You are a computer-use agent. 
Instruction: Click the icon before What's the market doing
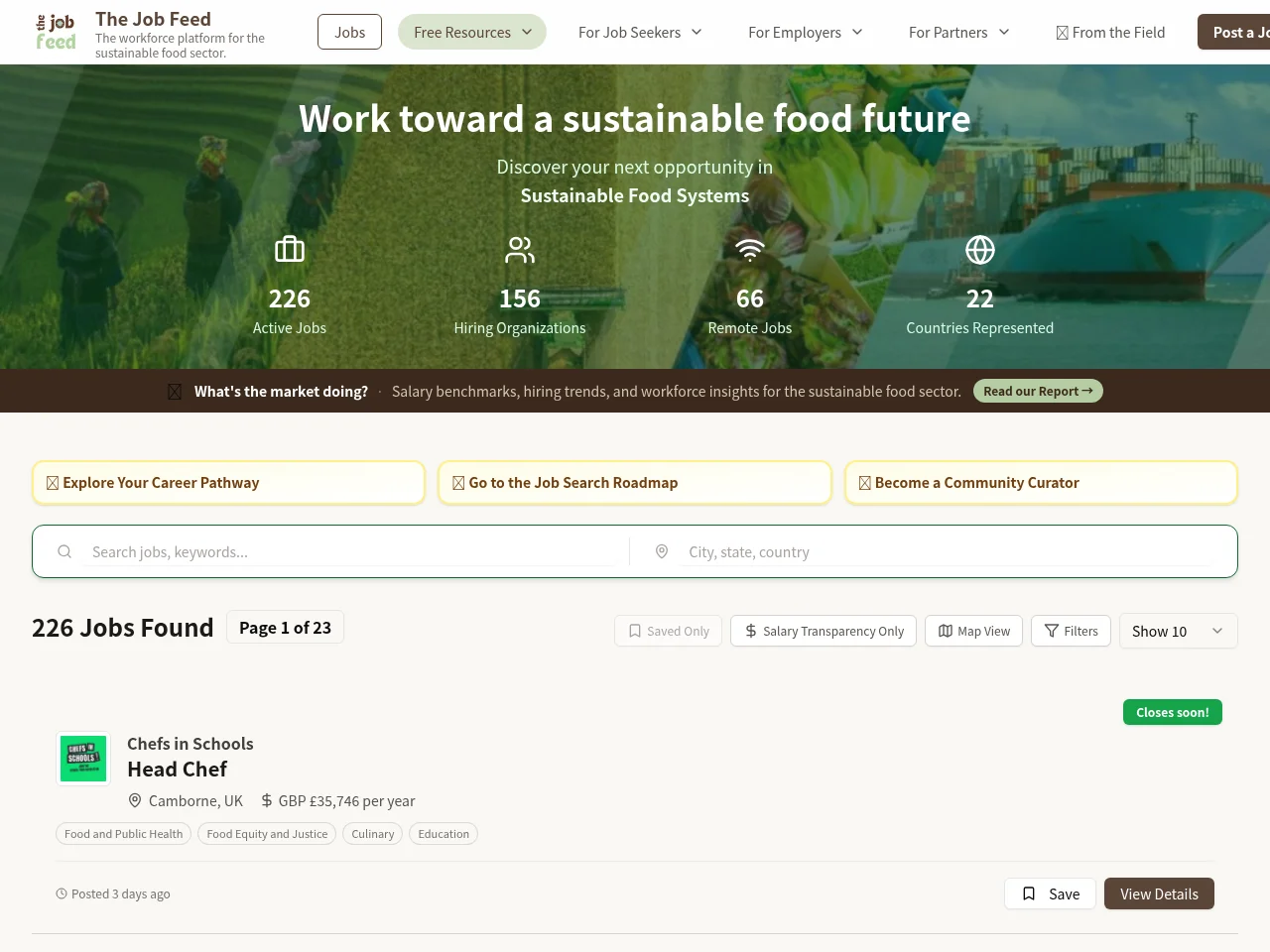click(175, 392)
